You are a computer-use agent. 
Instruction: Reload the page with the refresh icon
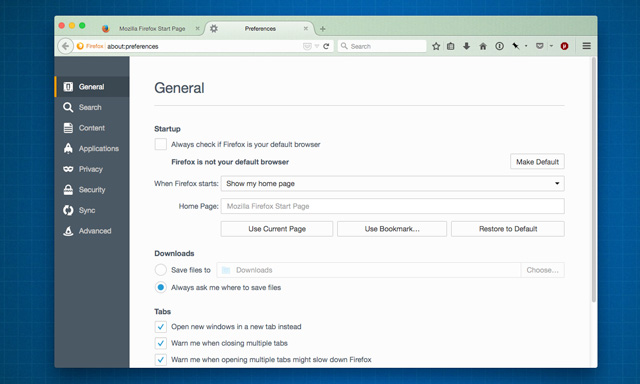click(x=326, y=46)
